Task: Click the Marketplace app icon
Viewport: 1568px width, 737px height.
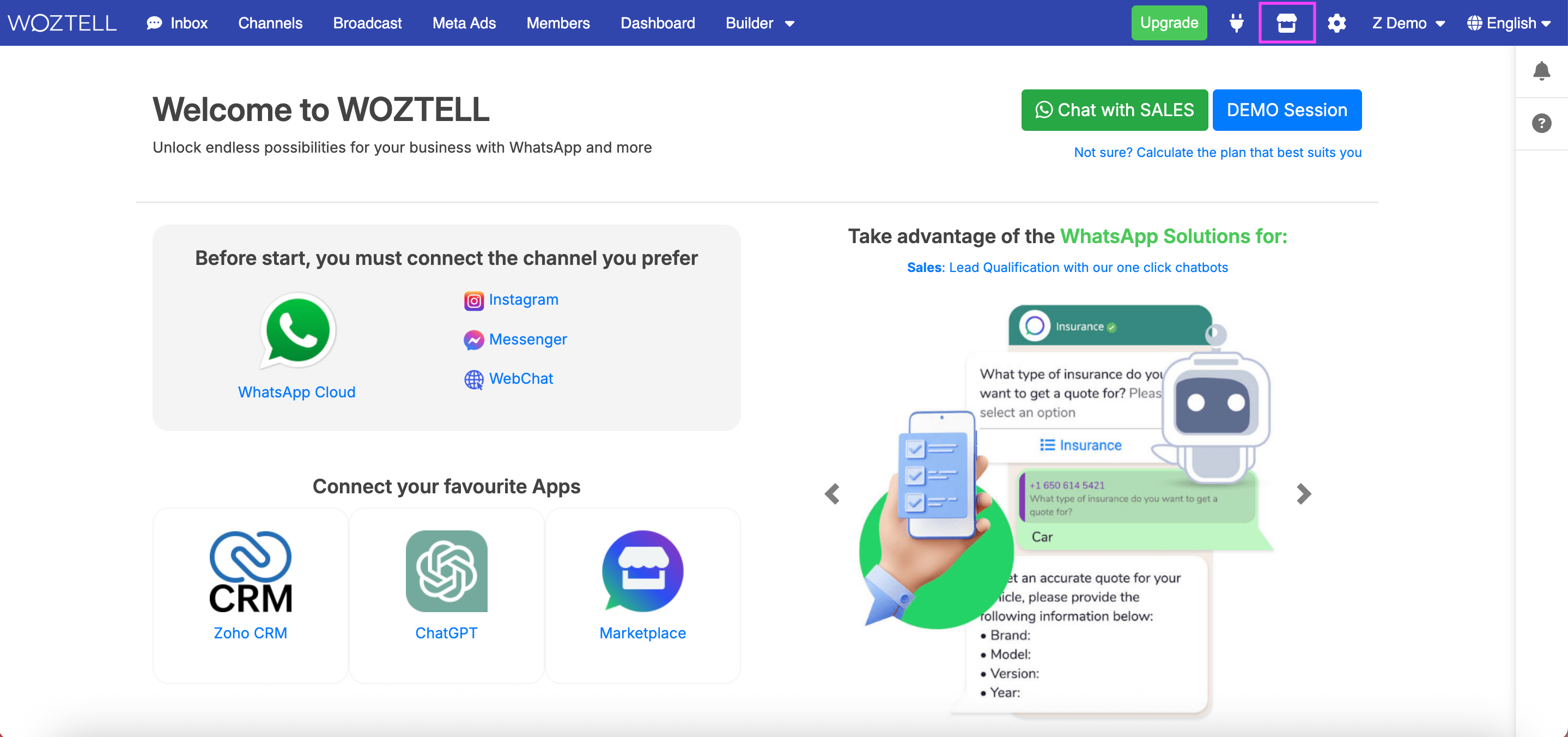Action: 642,571
